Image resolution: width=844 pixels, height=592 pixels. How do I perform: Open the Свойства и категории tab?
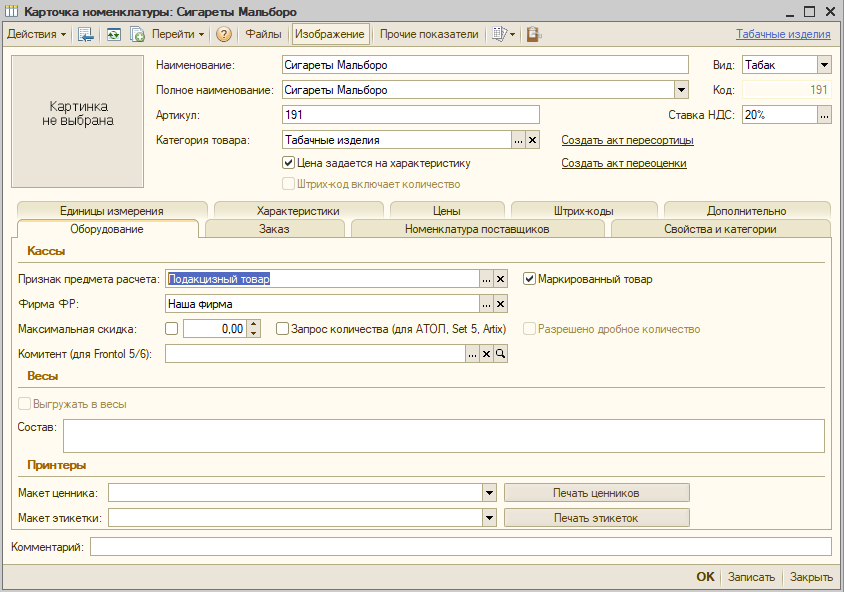coord(720,229)
